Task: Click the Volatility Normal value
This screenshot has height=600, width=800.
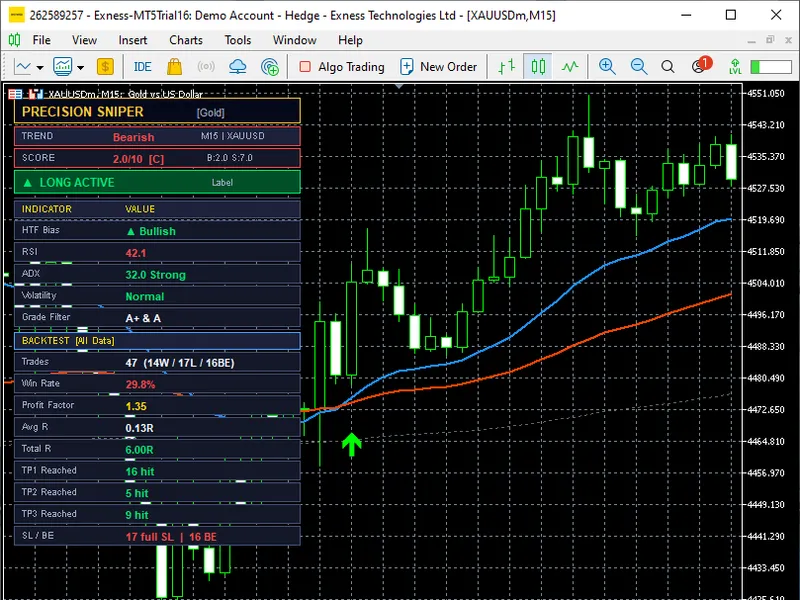Action: tap(145, 296)
